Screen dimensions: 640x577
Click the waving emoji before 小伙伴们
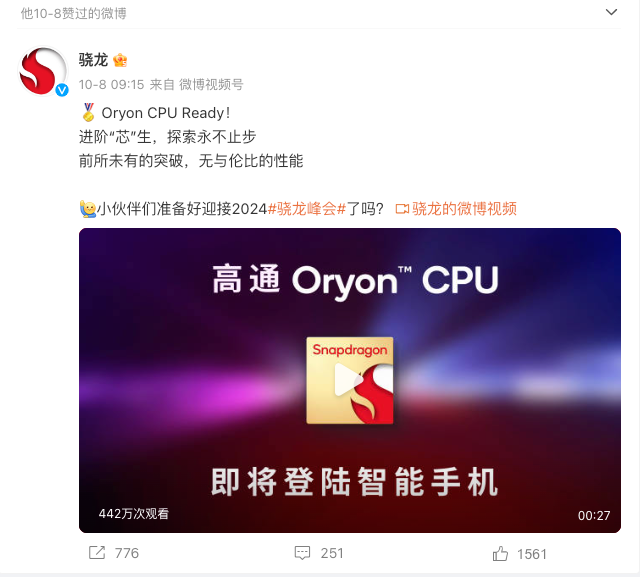[88, 209]
